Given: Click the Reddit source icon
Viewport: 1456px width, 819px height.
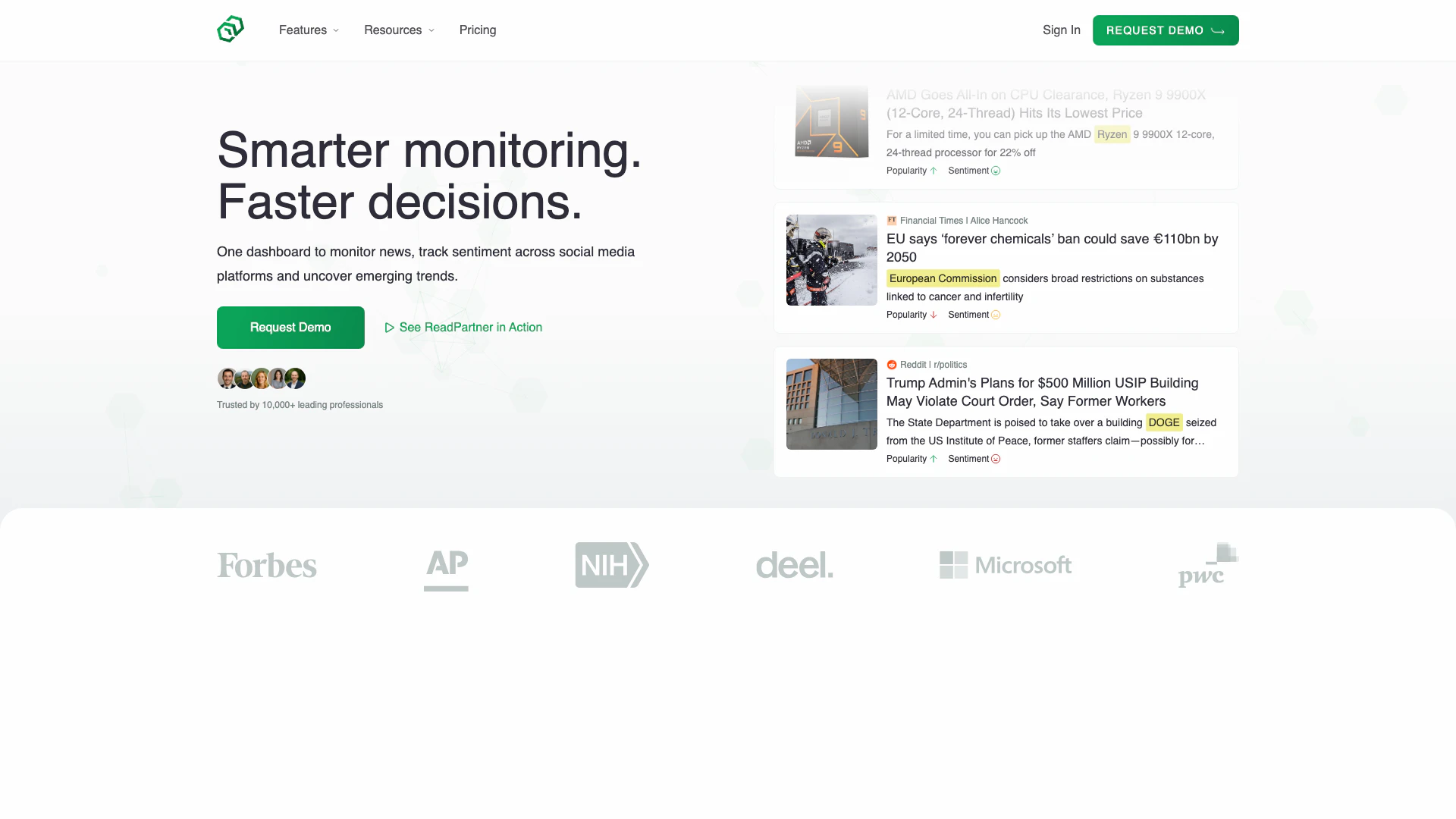Looking at the screenshot, I should tap(892, 365).
